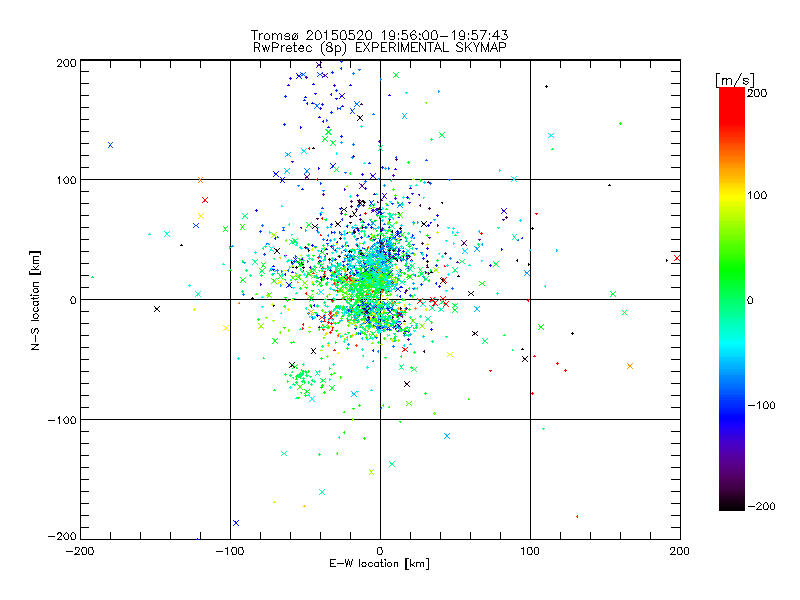Click the colorbar label '200'
This screenshot has width=800, height=600.
click(x=757, y=93)
